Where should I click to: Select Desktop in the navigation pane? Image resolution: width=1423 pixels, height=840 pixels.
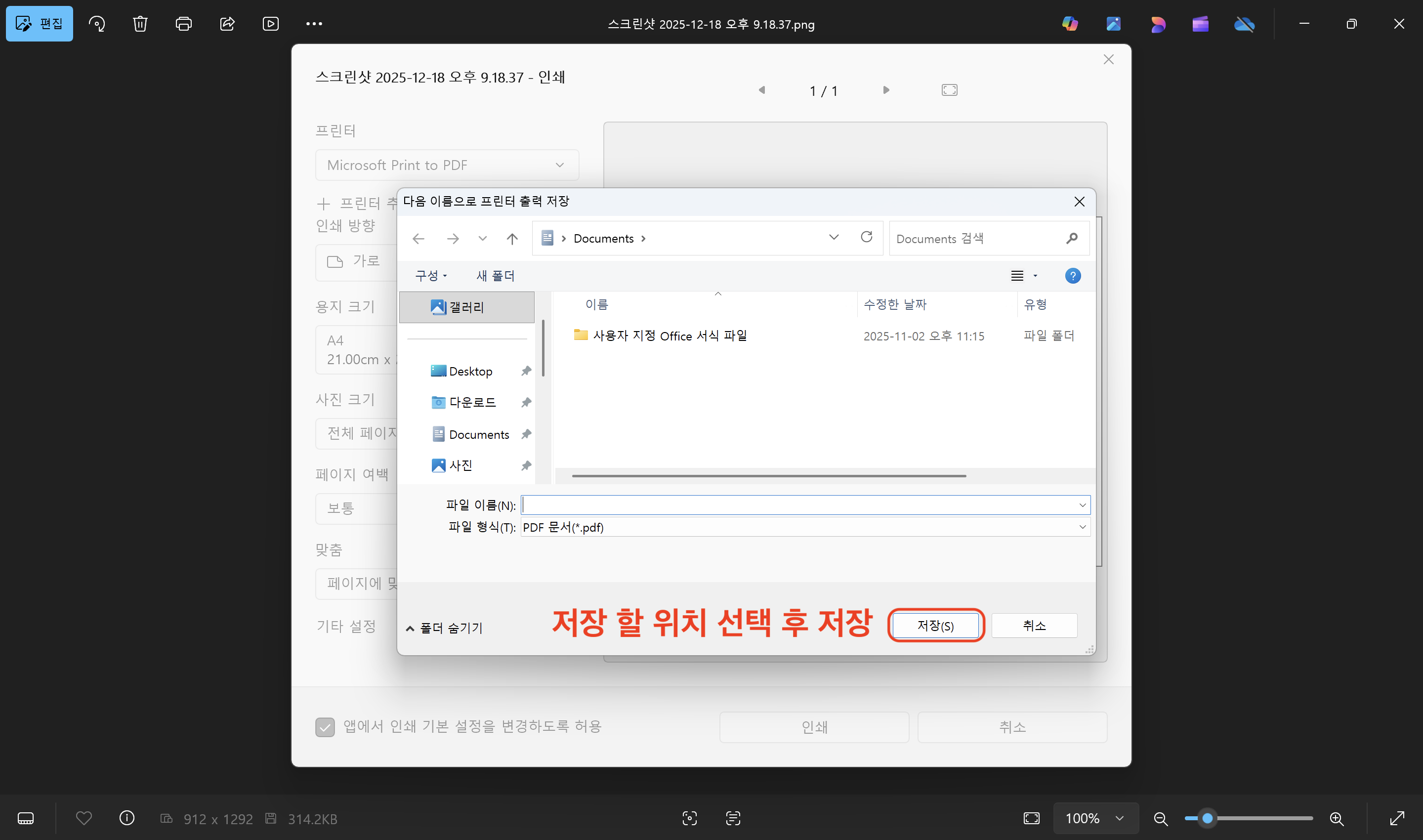pyautogui.click(x=470, y=371)
